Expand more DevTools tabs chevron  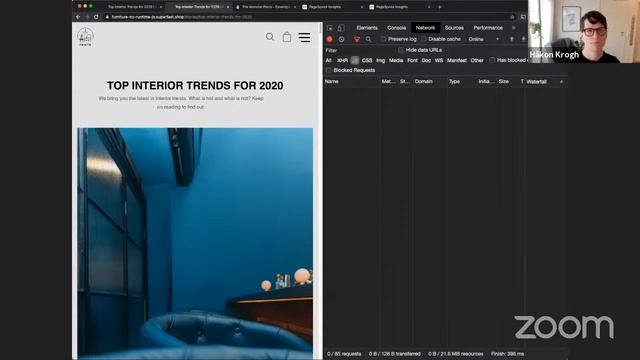click(513, 28)
